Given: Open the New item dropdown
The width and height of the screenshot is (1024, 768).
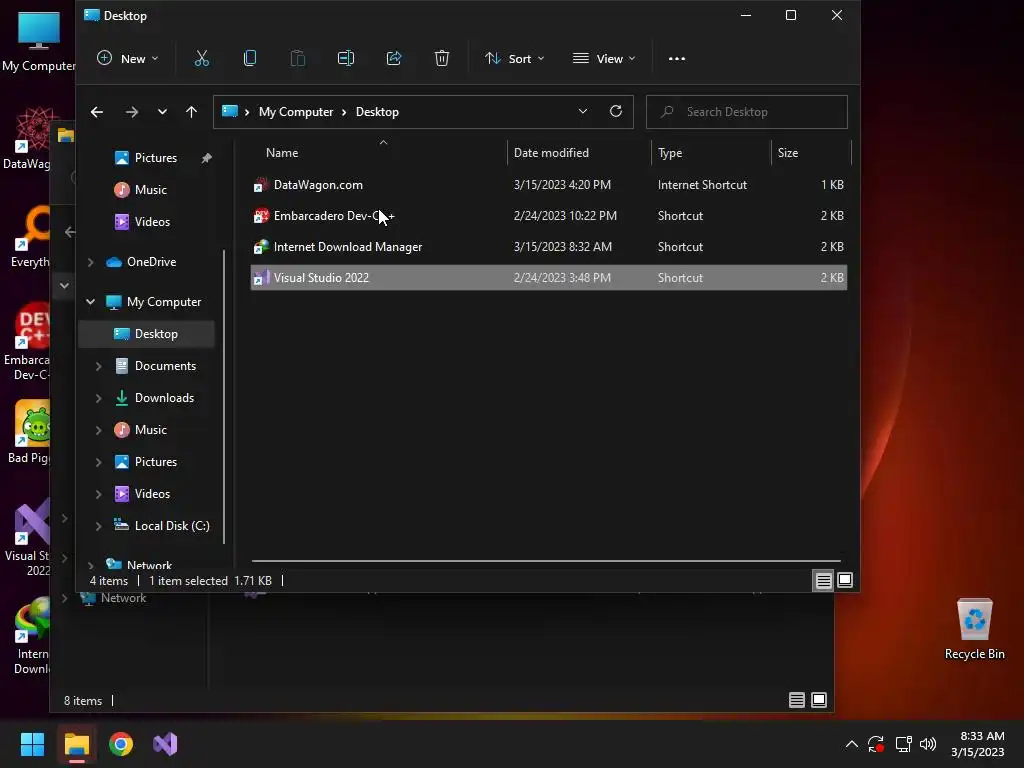Looking at the screenshot, I should [x=128, y=59].
